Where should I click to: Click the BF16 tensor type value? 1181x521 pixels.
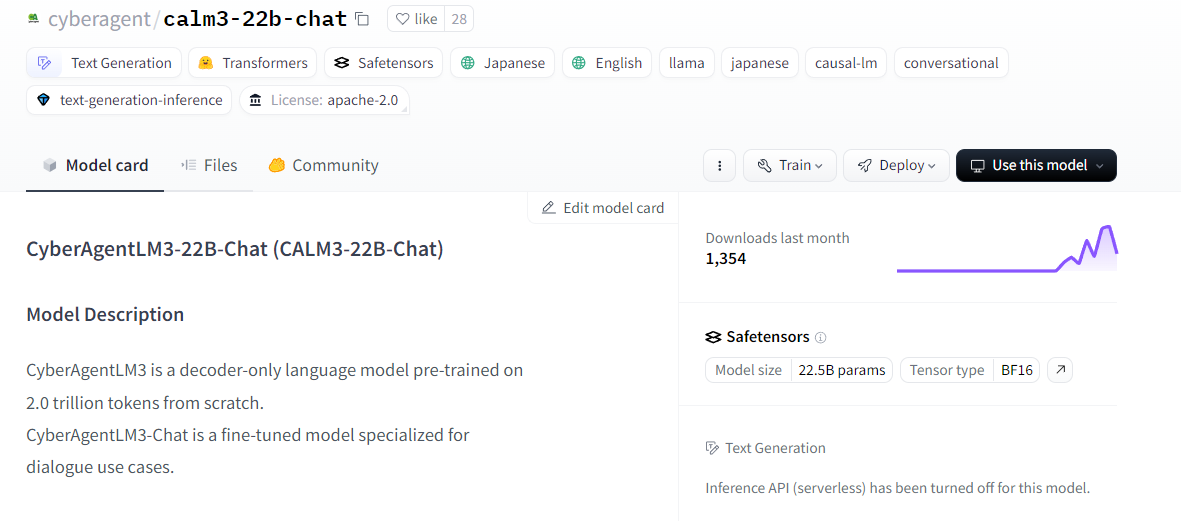coord(1015,370)
